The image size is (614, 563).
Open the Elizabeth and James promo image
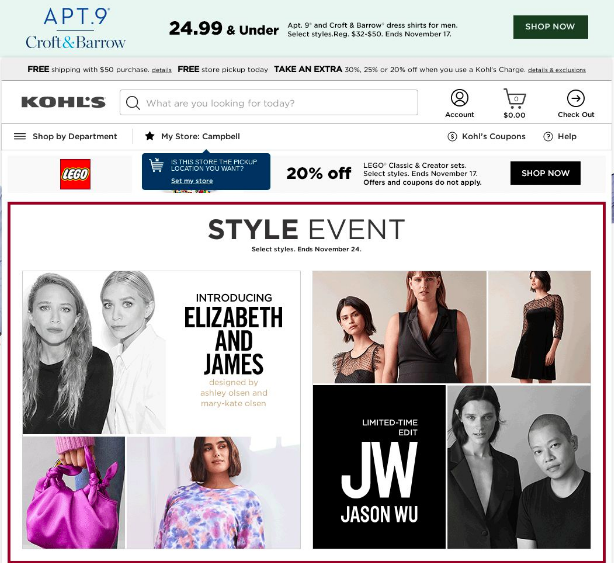tap(161, 352)
